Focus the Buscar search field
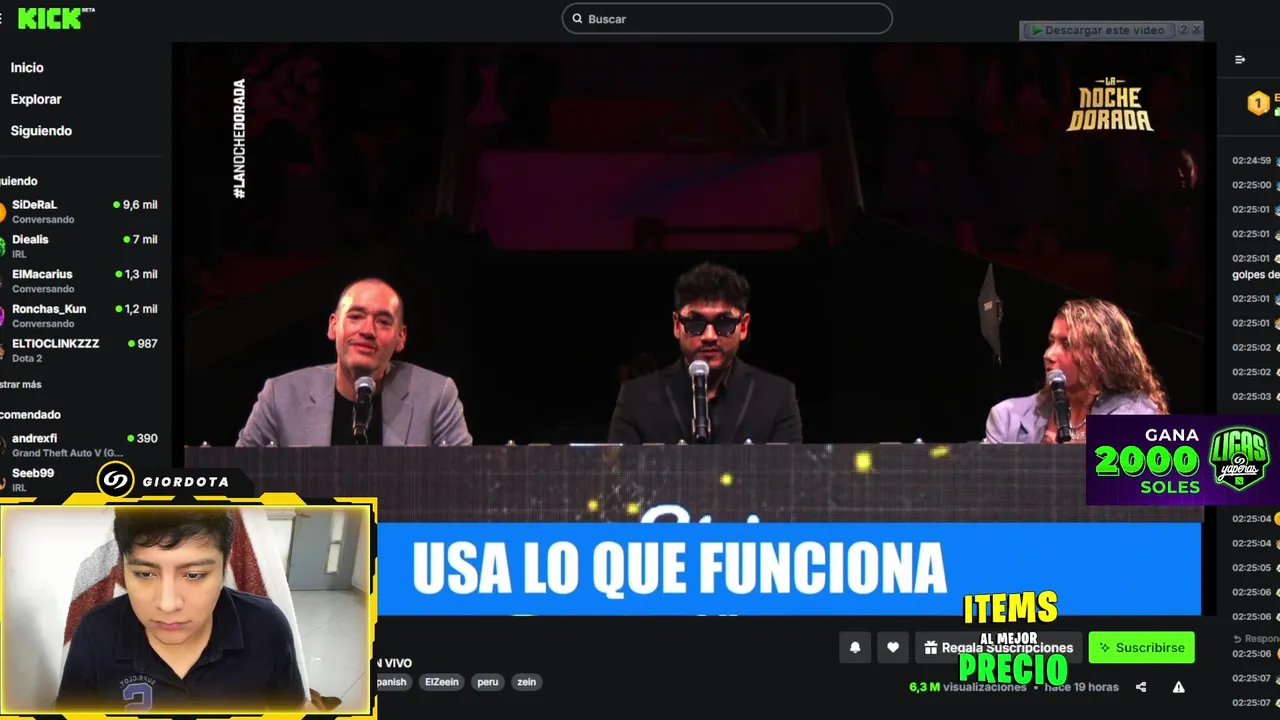 [x=727, y=18]
